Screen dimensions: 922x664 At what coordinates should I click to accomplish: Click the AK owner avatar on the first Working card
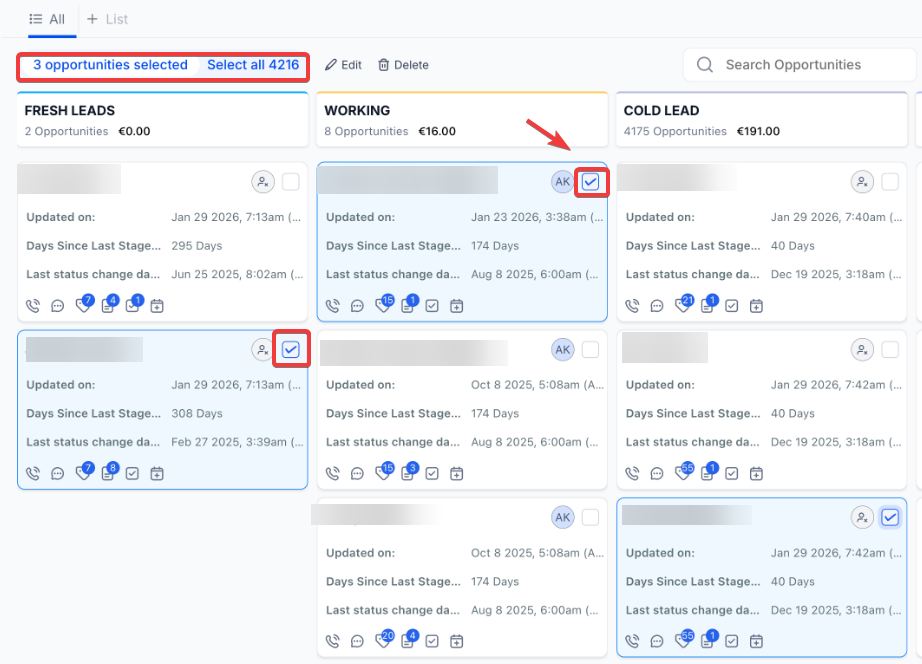coord(563,182)
